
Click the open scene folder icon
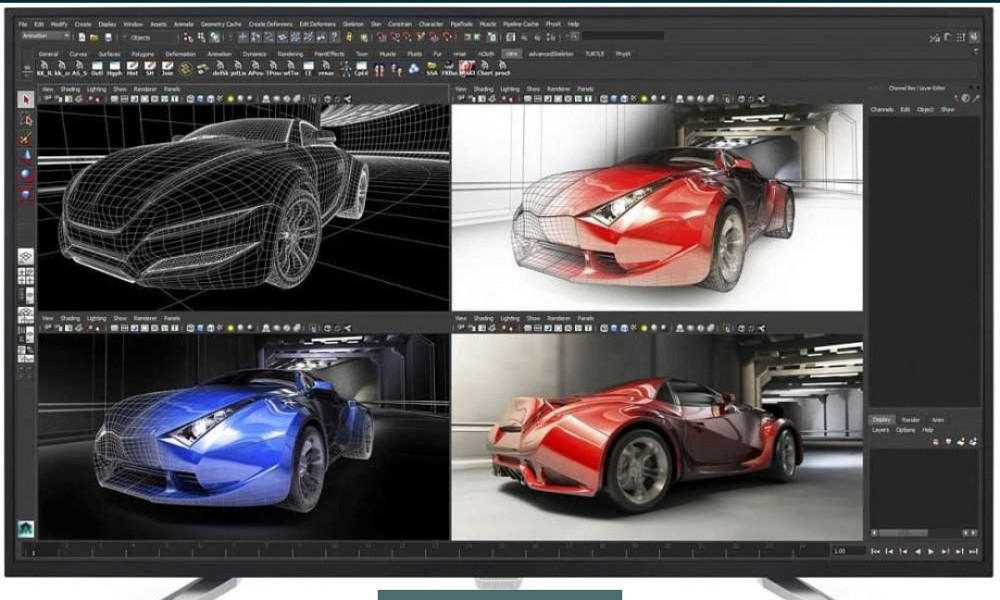[x=92, y=37]
